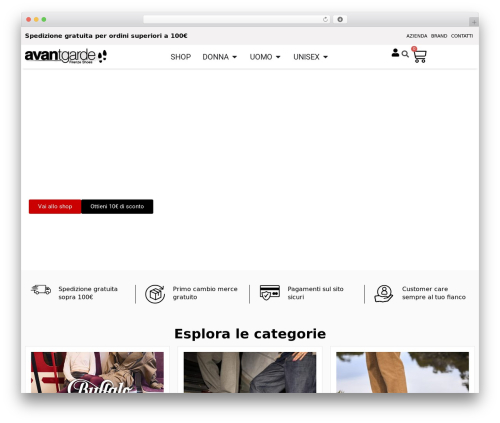Click the search magnifier icon
The width and height of the screenshot is (500, 423).
pos(405,54)
